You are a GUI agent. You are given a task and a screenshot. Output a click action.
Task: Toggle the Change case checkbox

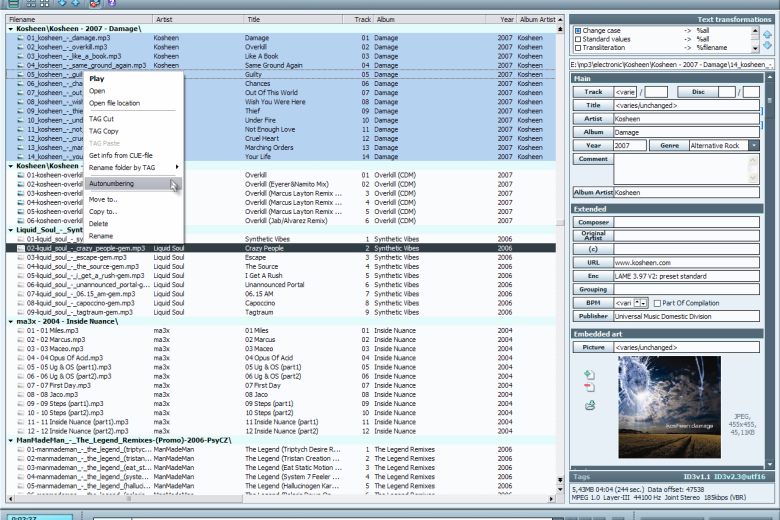click(x=578, y=31)
